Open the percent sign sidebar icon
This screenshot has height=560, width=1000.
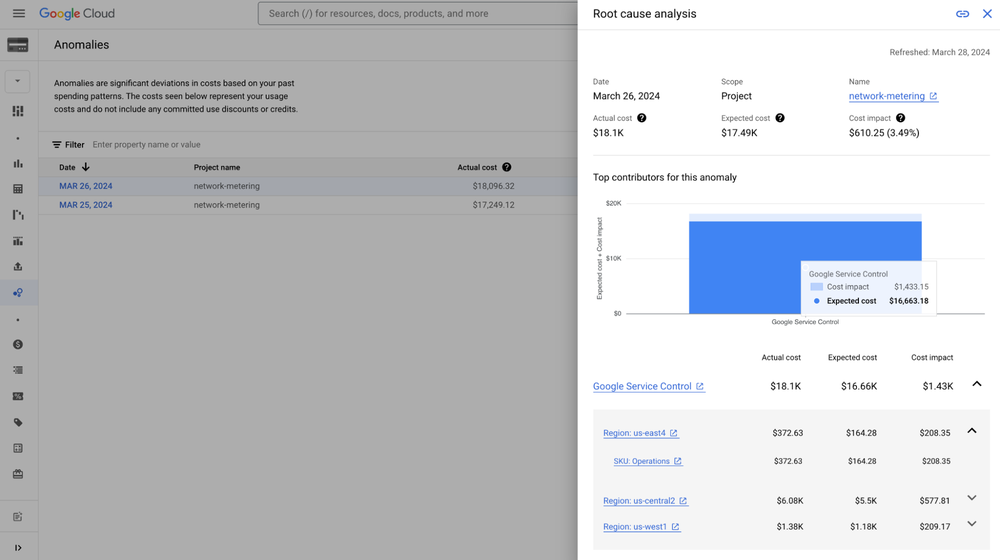pyautogui.click(x=18, y=396)
